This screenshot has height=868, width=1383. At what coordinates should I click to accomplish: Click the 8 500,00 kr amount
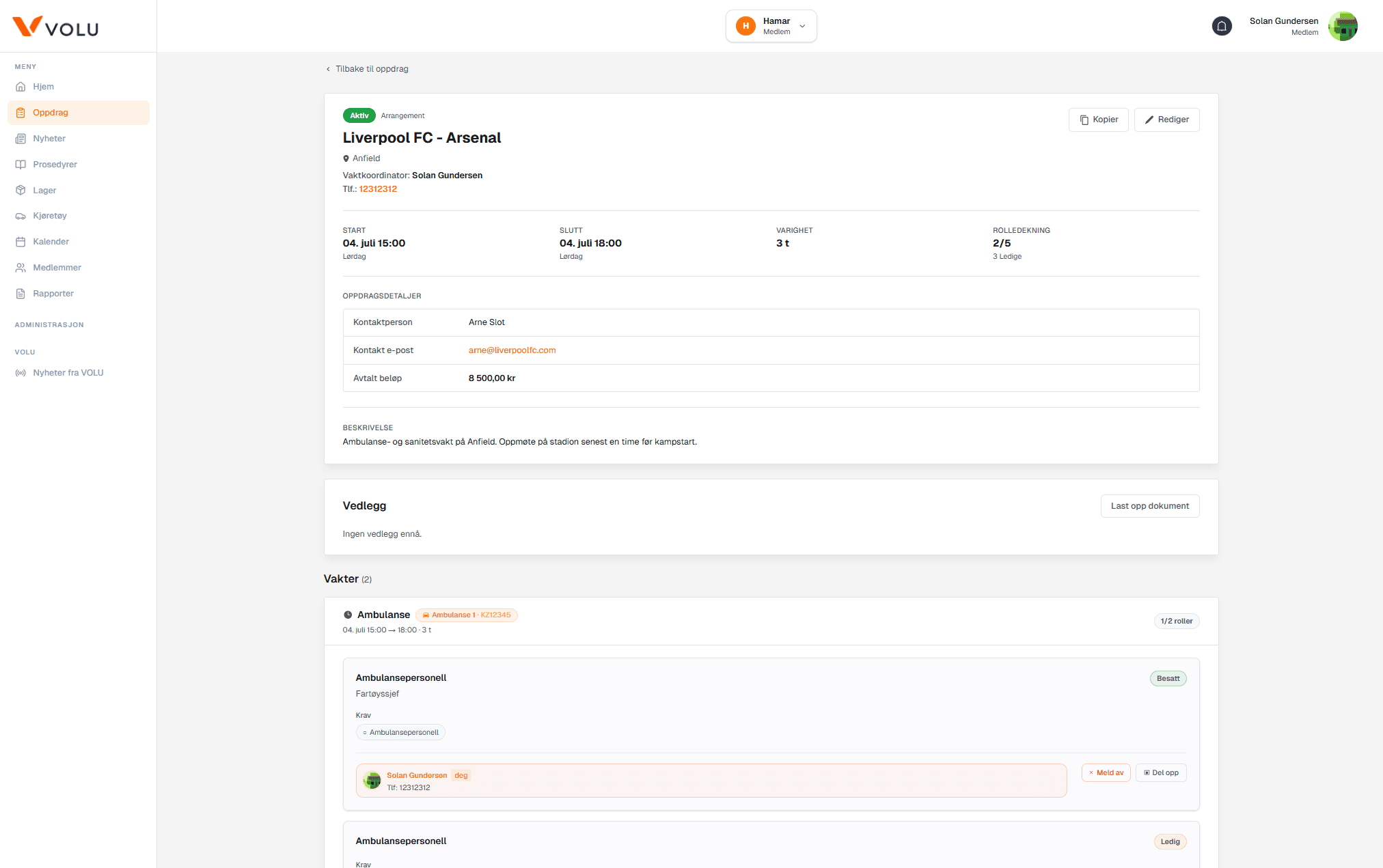click(492, 378)
